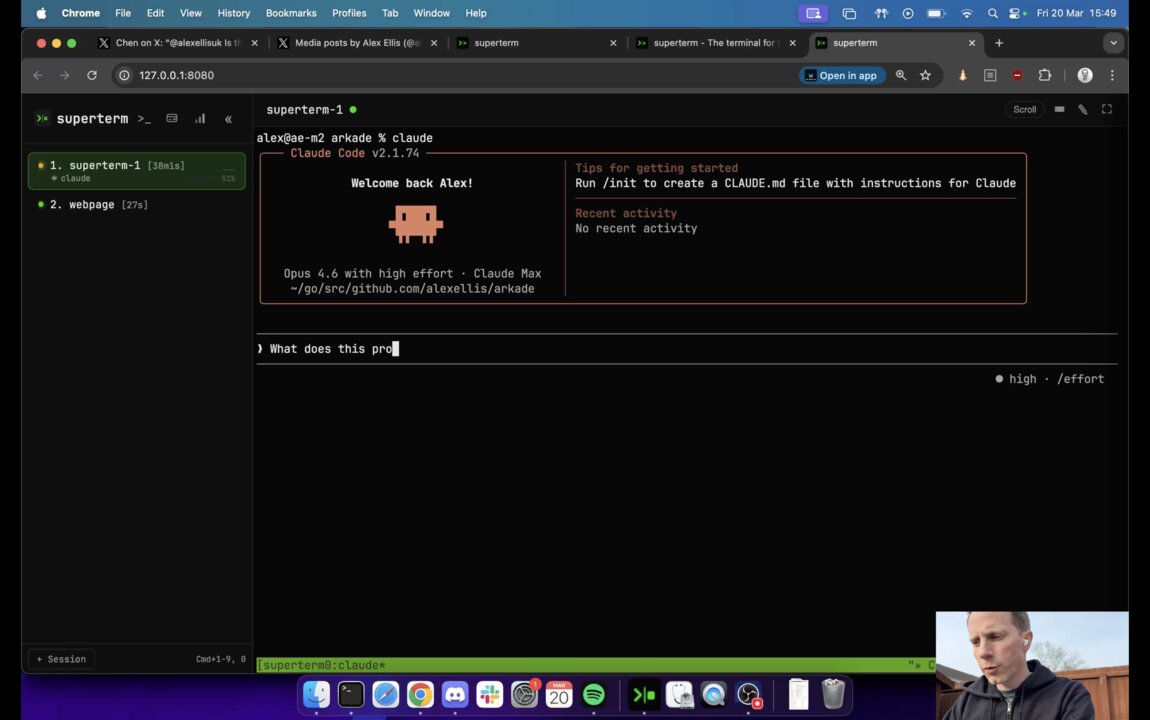Click the zoom magnifier in address bar
The width and height of the screenshot is (1150, 720).
pos(900,75)
